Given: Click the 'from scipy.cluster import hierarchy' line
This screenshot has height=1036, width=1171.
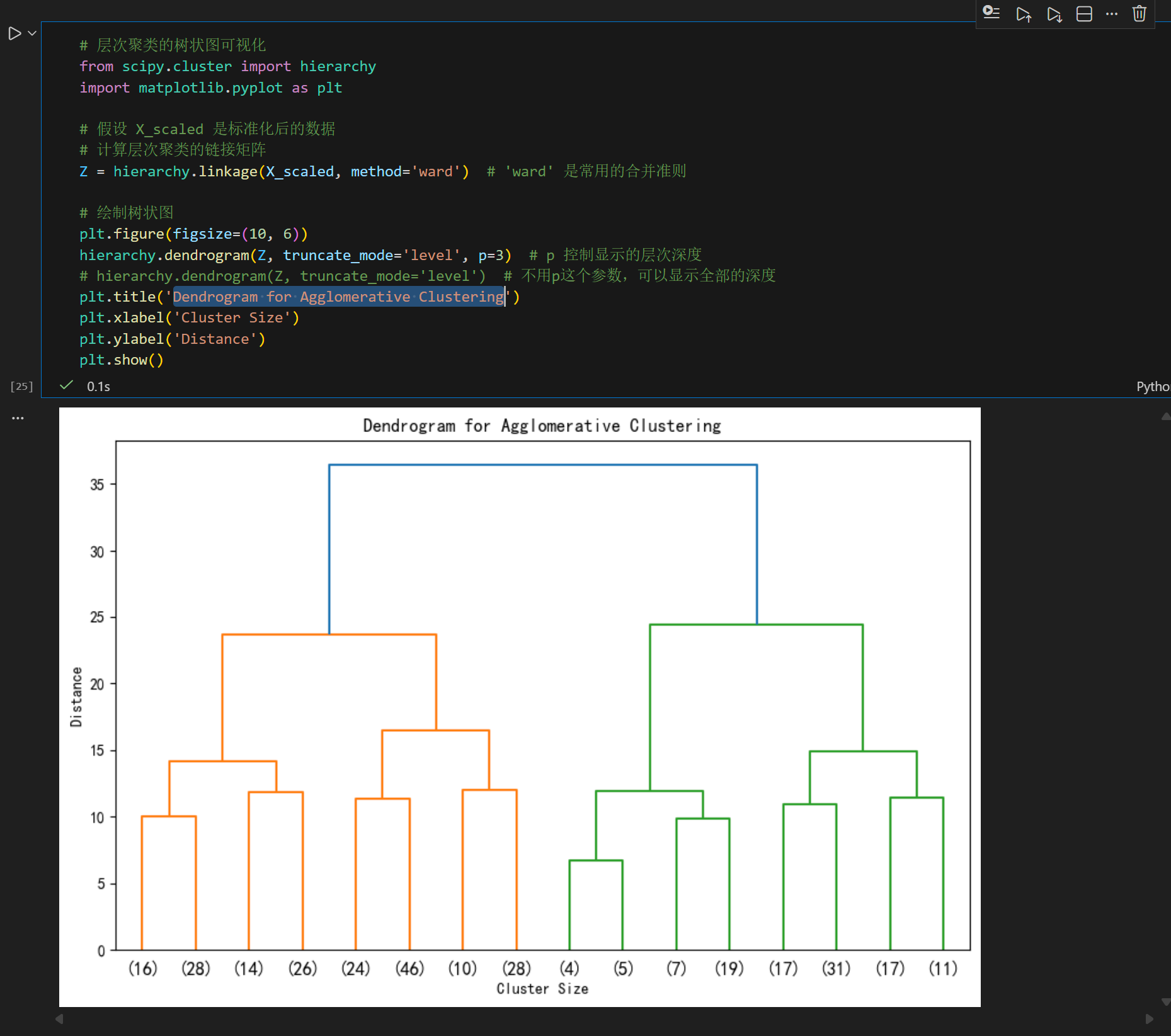Looking at the screenshot, I should pyautogui.click(x=227, y=67).
